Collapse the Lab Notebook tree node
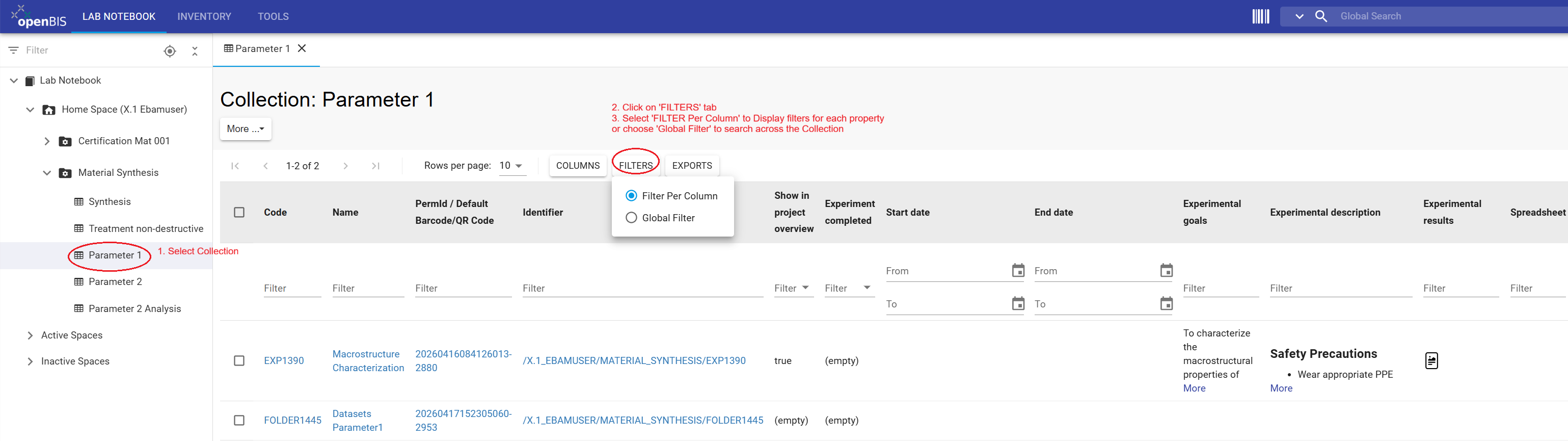Viewport: 1568px width, 441px height. pos(14,81)
